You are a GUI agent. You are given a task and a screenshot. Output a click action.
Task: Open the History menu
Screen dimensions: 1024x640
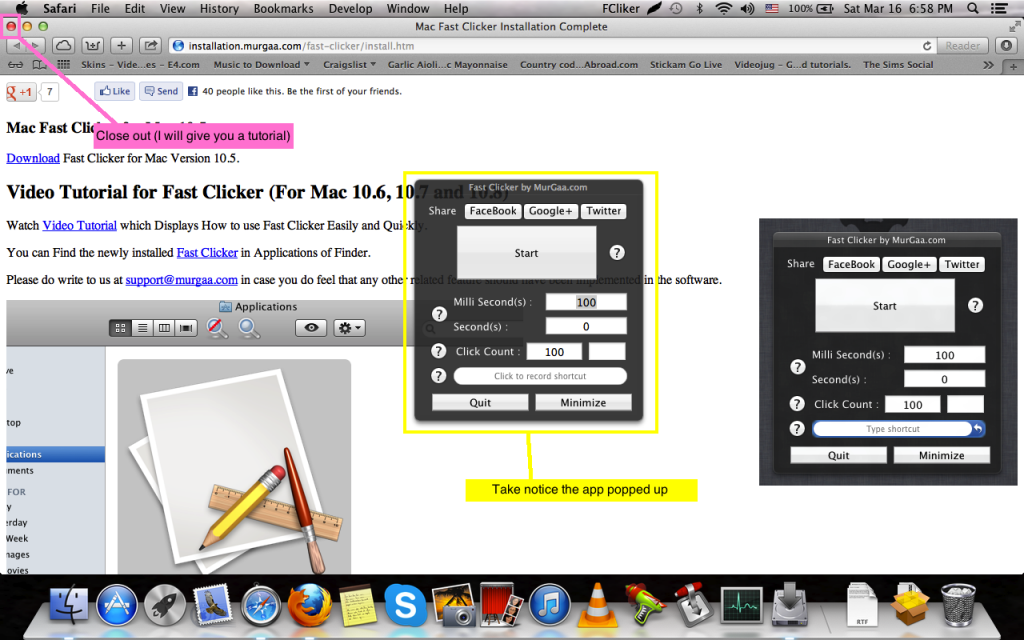pyautogui.click(x=219, y=8)
